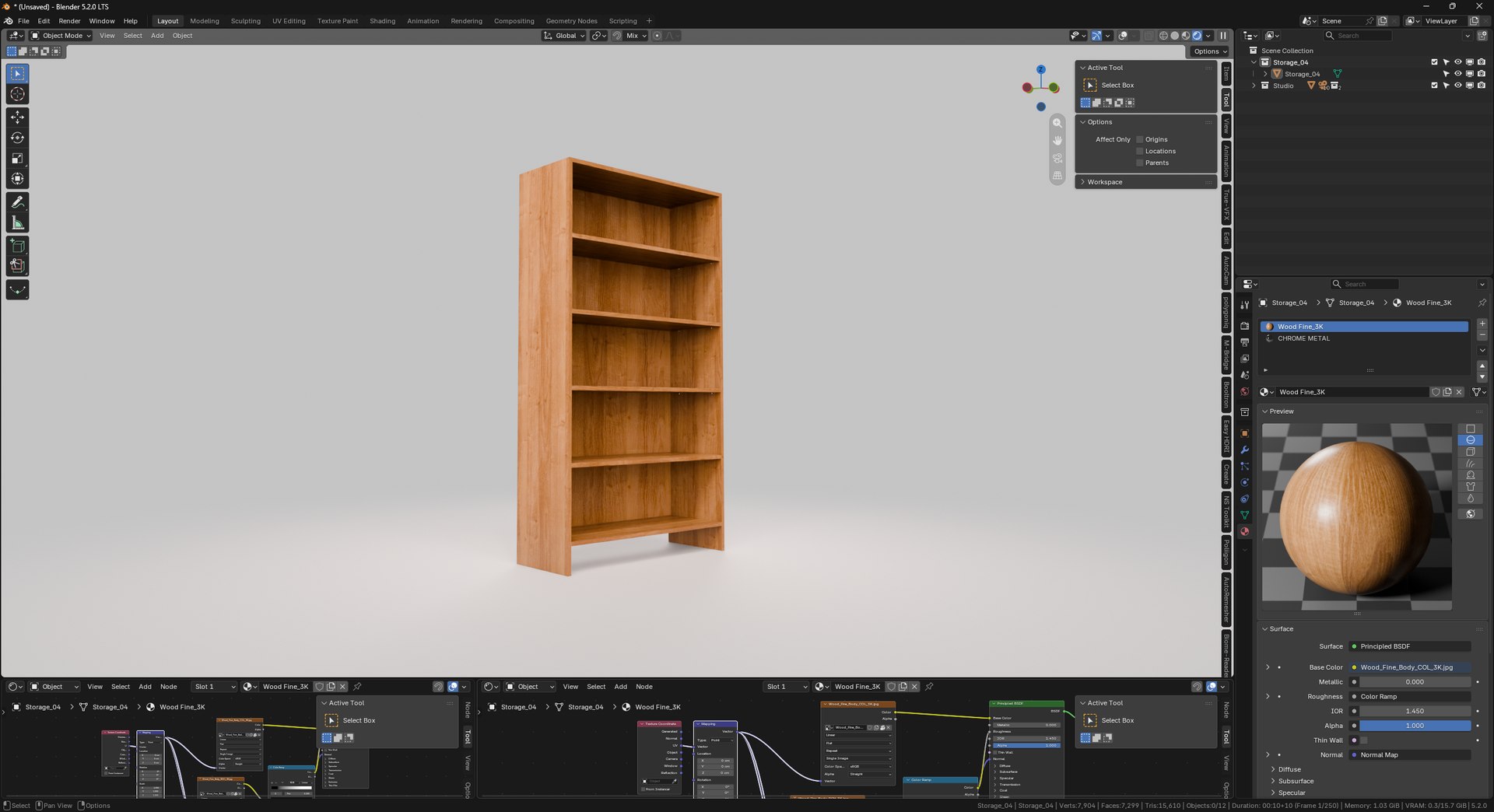Image resolution: width=1494 pixels, height=812 pixels.
Task: Toggle camera view in the viewport
Action: pyautogui.click(x=1057, y=158)
